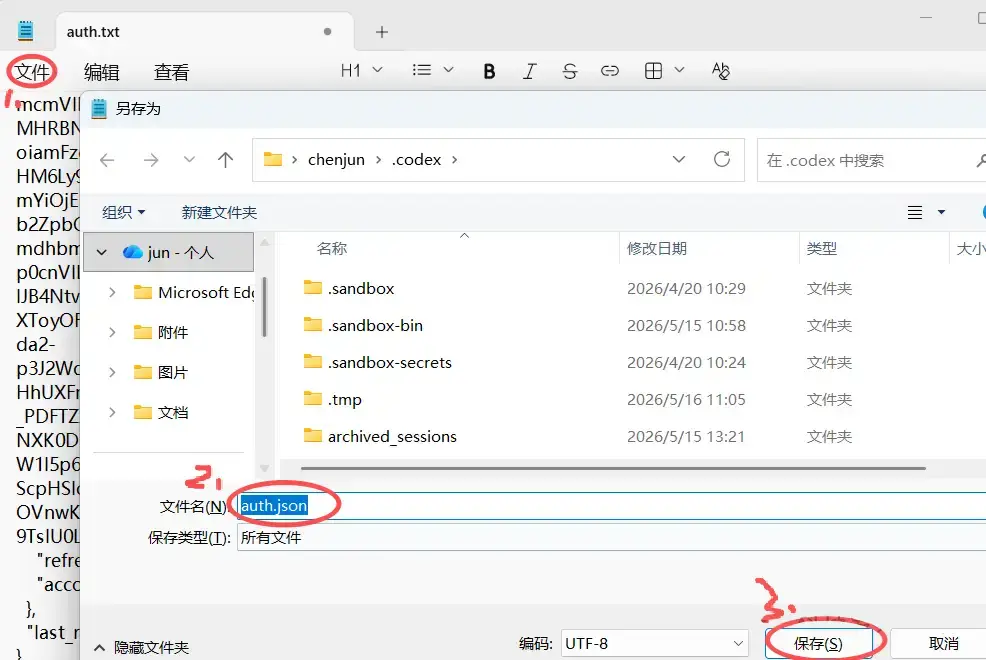Expand the list style dropdown arrow
This screenshot has width=986, height=660.
(448, 70)
